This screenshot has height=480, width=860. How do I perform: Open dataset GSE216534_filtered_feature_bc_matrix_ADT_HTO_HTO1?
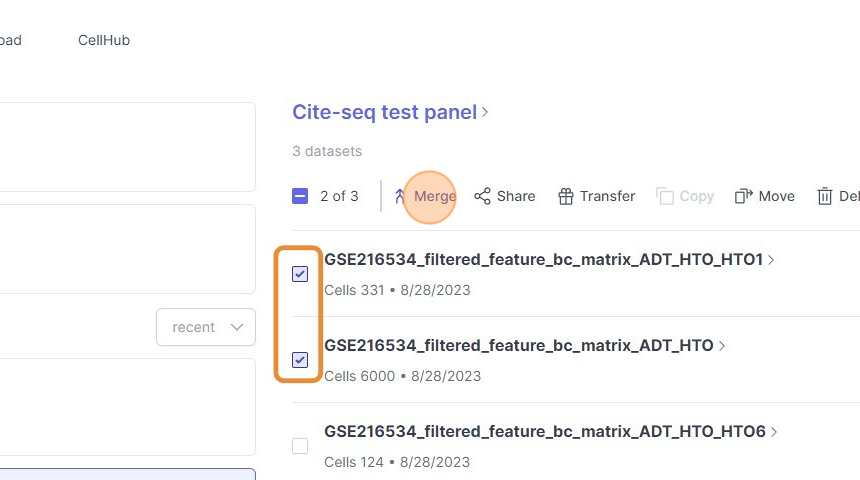click(x=543, y=260)
